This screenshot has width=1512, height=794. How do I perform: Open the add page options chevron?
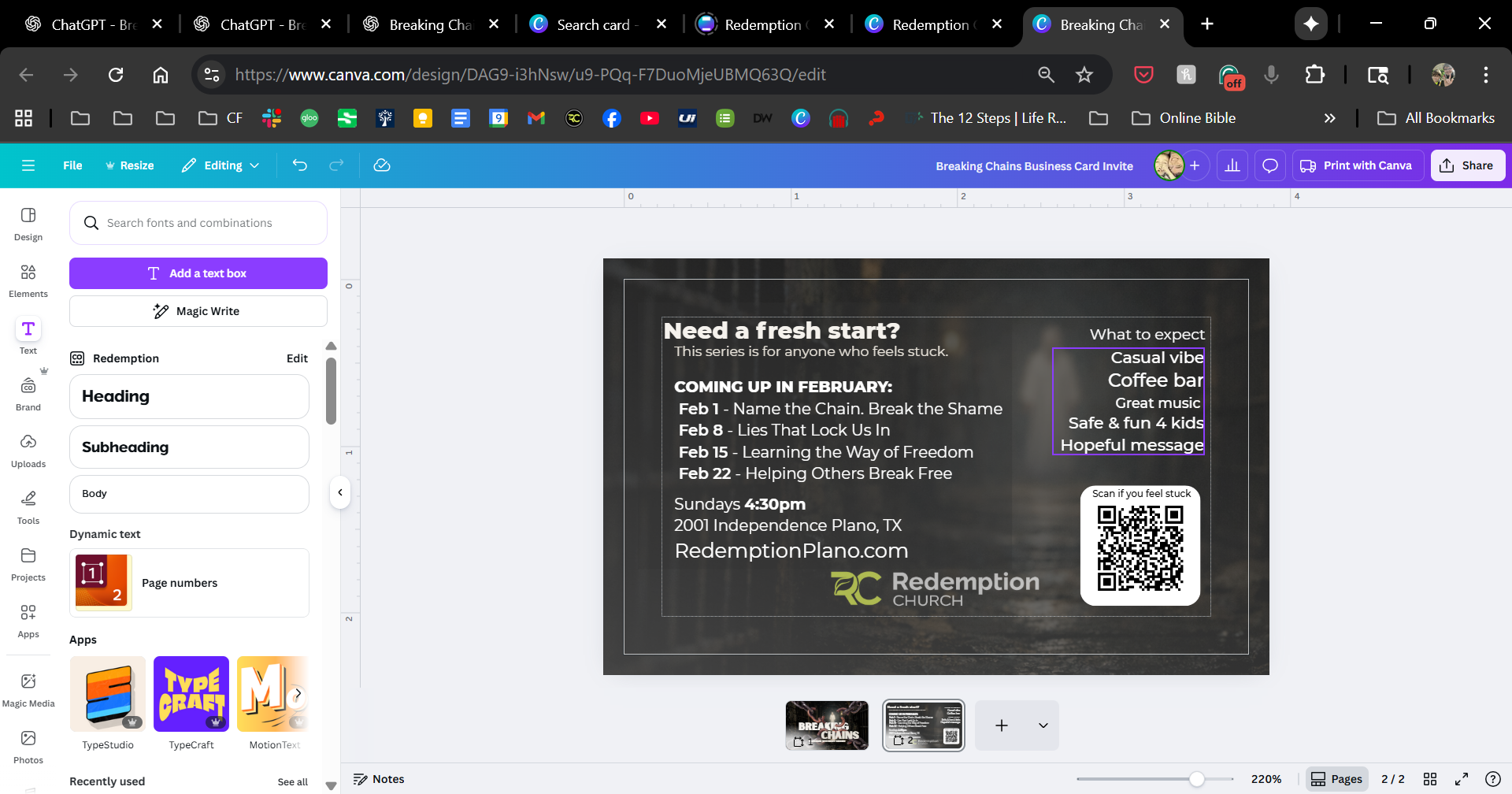[1043, 725]
